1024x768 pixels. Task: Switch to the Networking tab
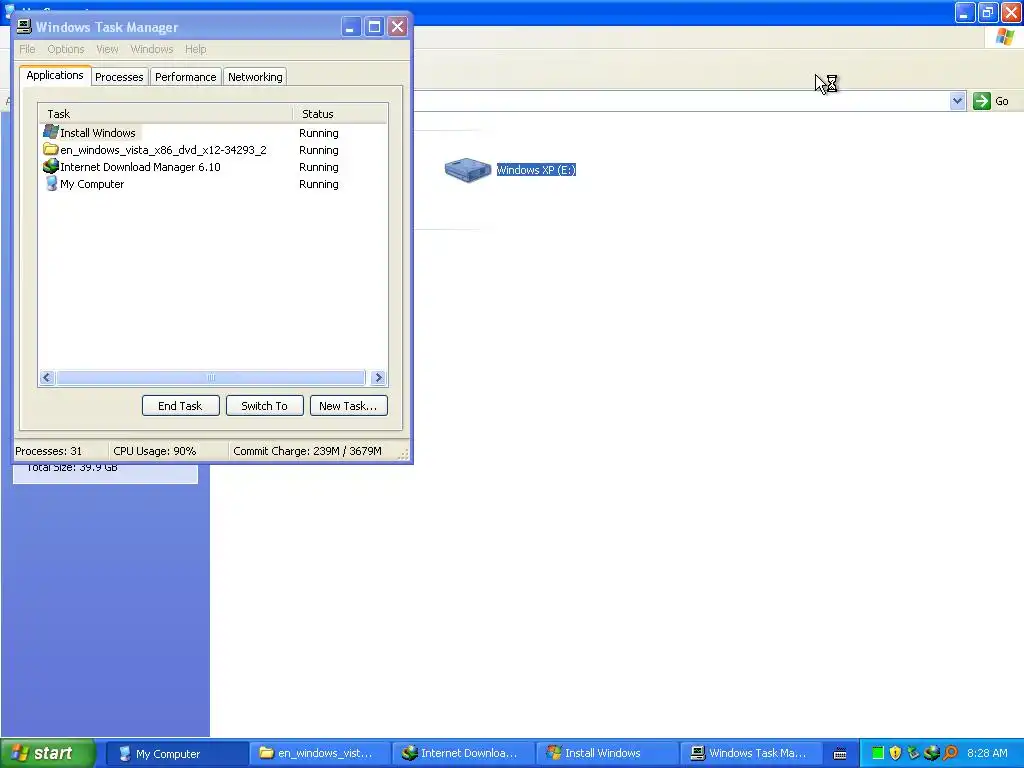click(x=255, y=76)
